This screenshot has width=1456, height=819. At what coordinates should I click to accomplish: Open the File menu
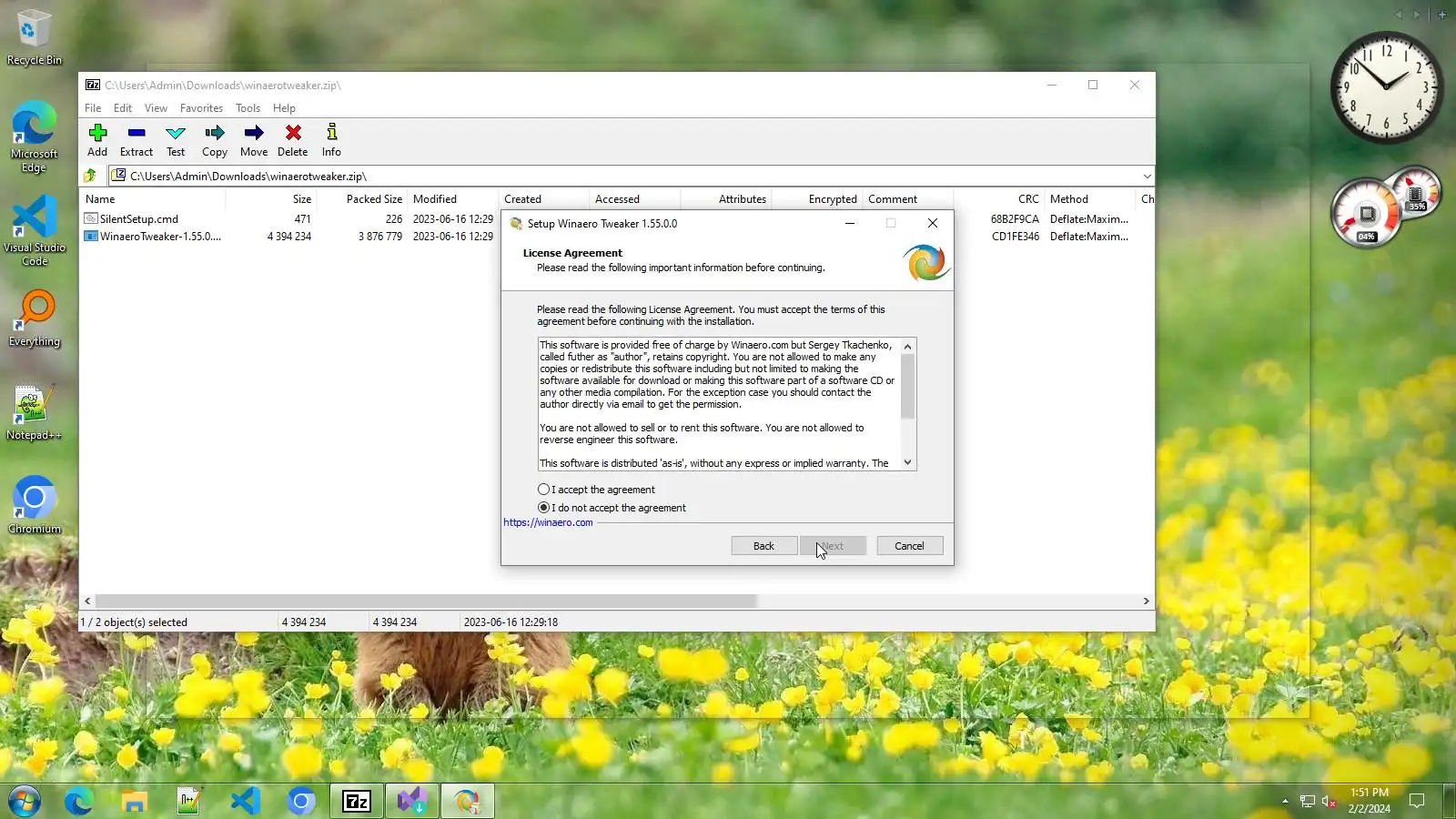click(x=93, y=107)
